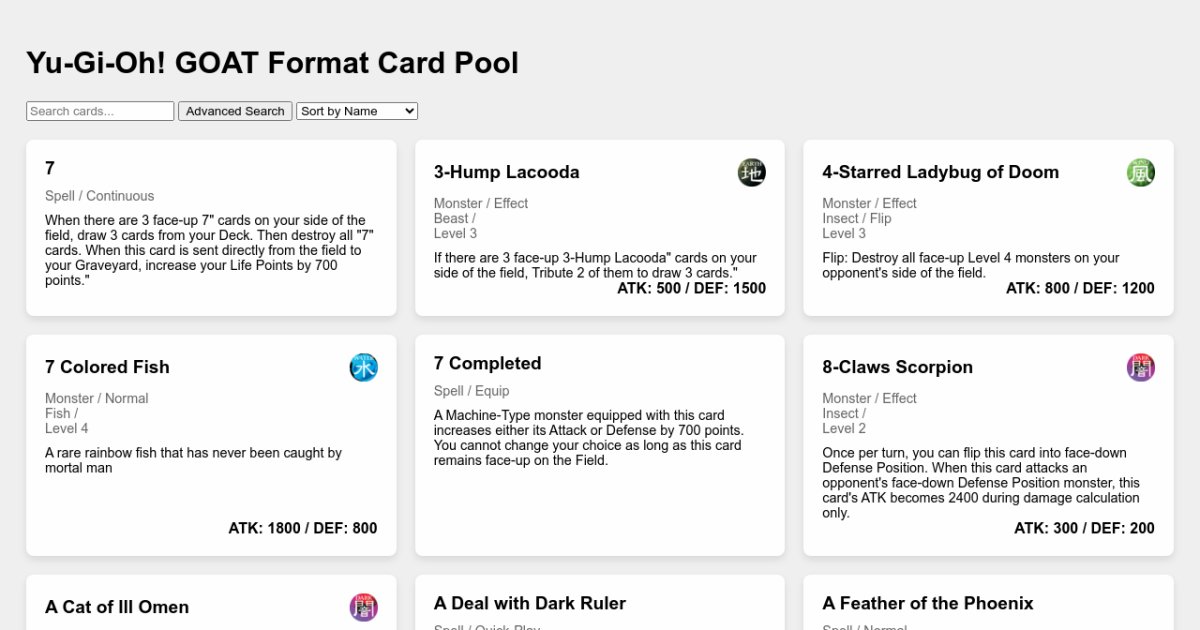Open the A Feather of the Phoenix card
This screenshot has height=630, width=1200.
(x=927, y=603)
